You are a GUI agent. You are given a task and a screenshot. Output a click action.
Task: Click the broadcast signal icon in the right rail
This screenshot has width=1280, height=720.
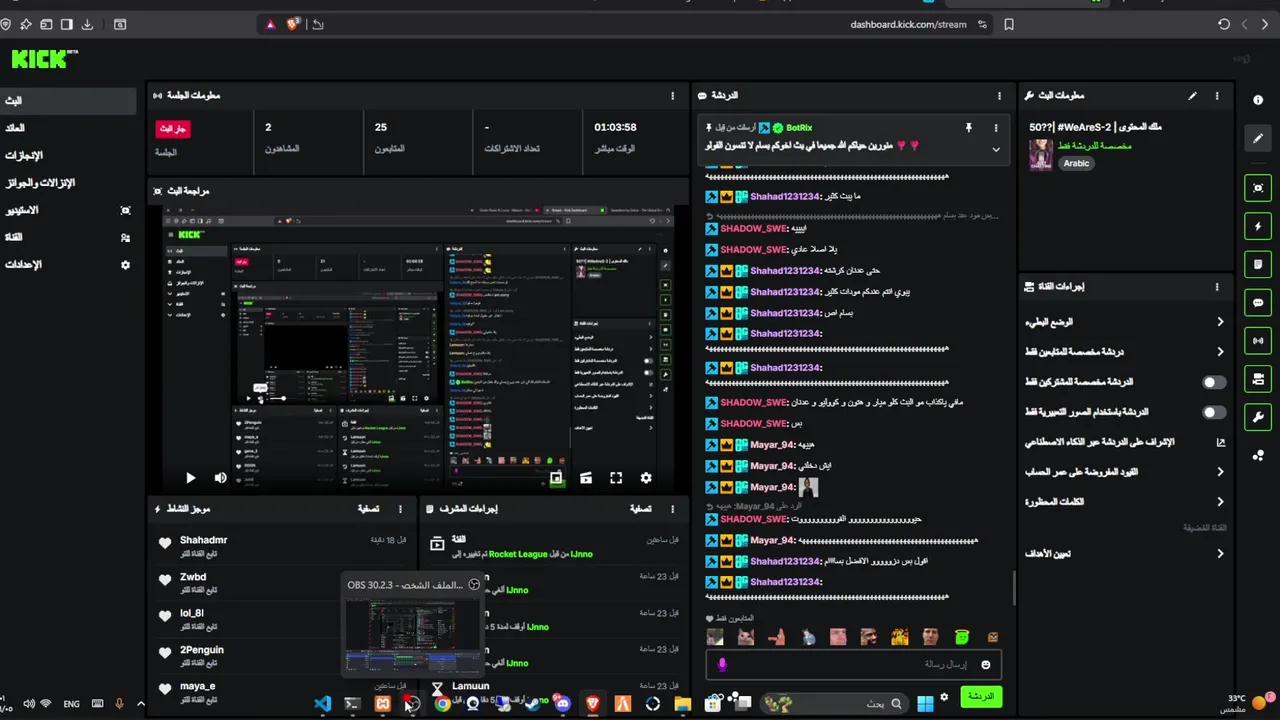click(x=1258, y=340)
